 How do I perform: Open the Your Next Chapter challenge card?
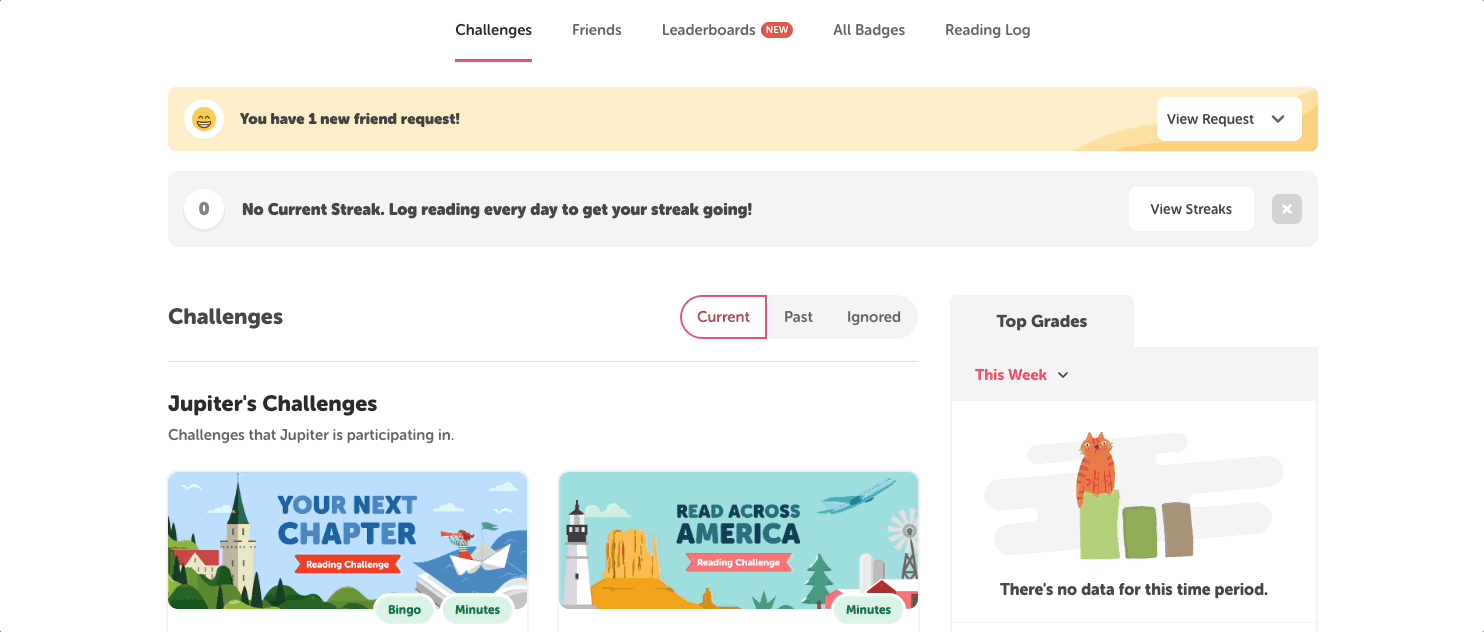pyautogui.click(x=347, y=541)
